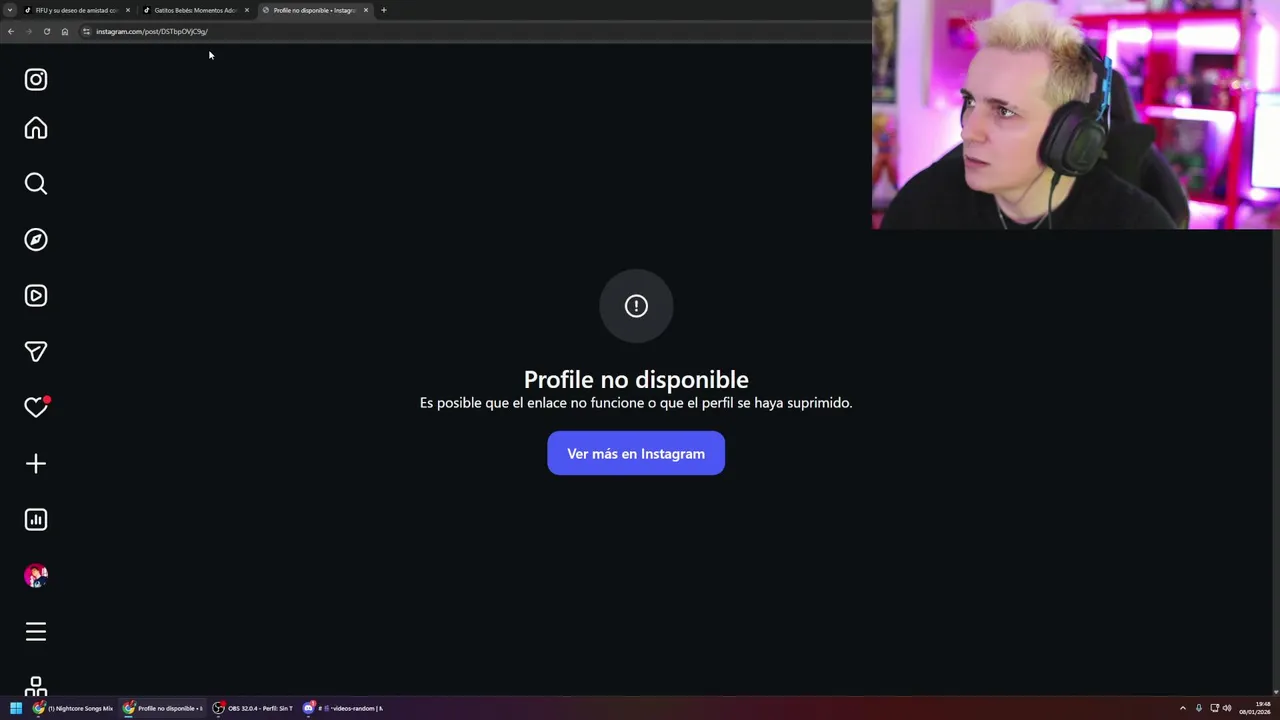Click the Ver más en Instagram button
This screenshot has height=720, width=1280.
point(636,453)
